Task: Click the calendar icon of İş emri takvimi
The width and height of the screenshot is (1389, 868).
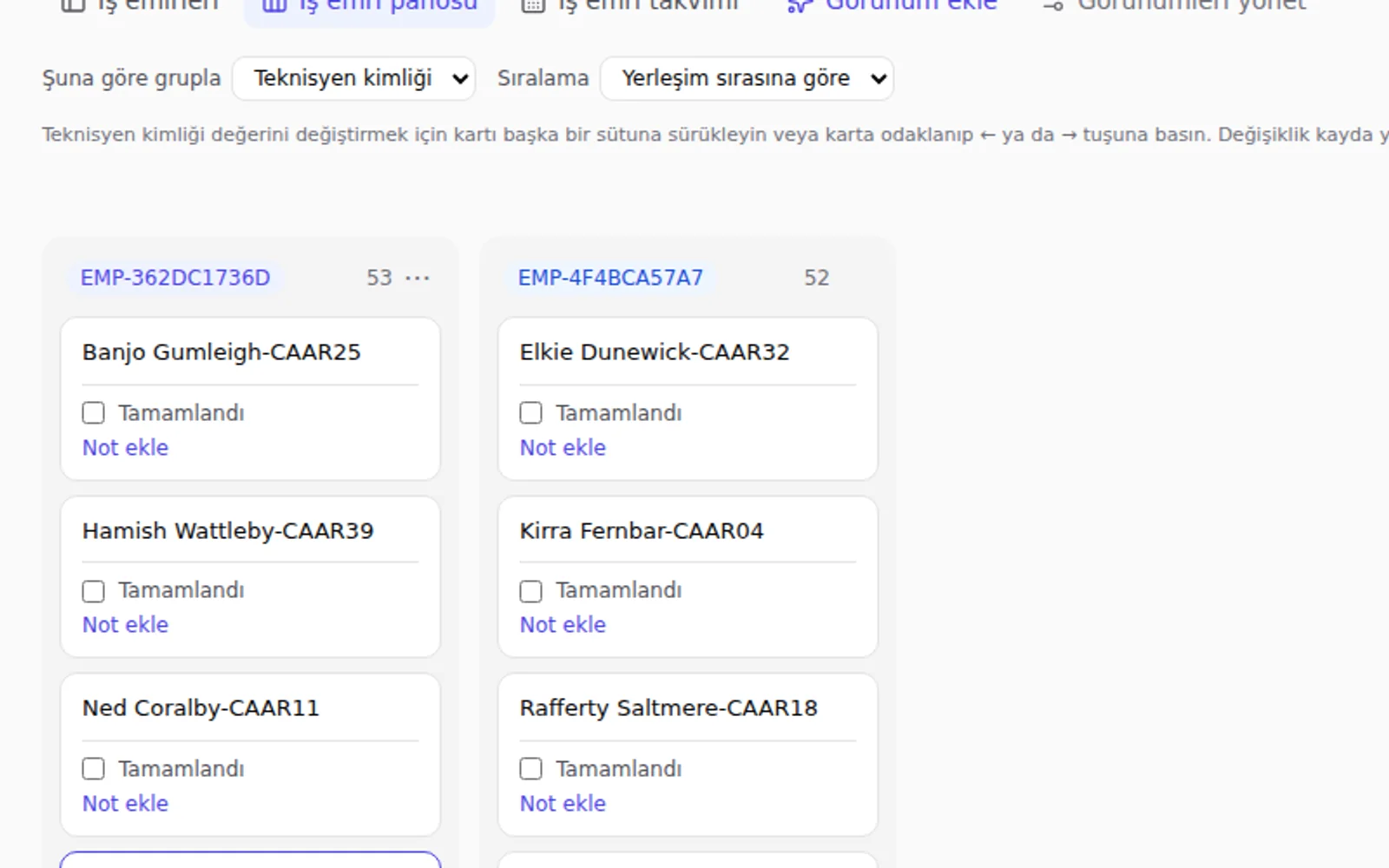Action: [533, 5]
